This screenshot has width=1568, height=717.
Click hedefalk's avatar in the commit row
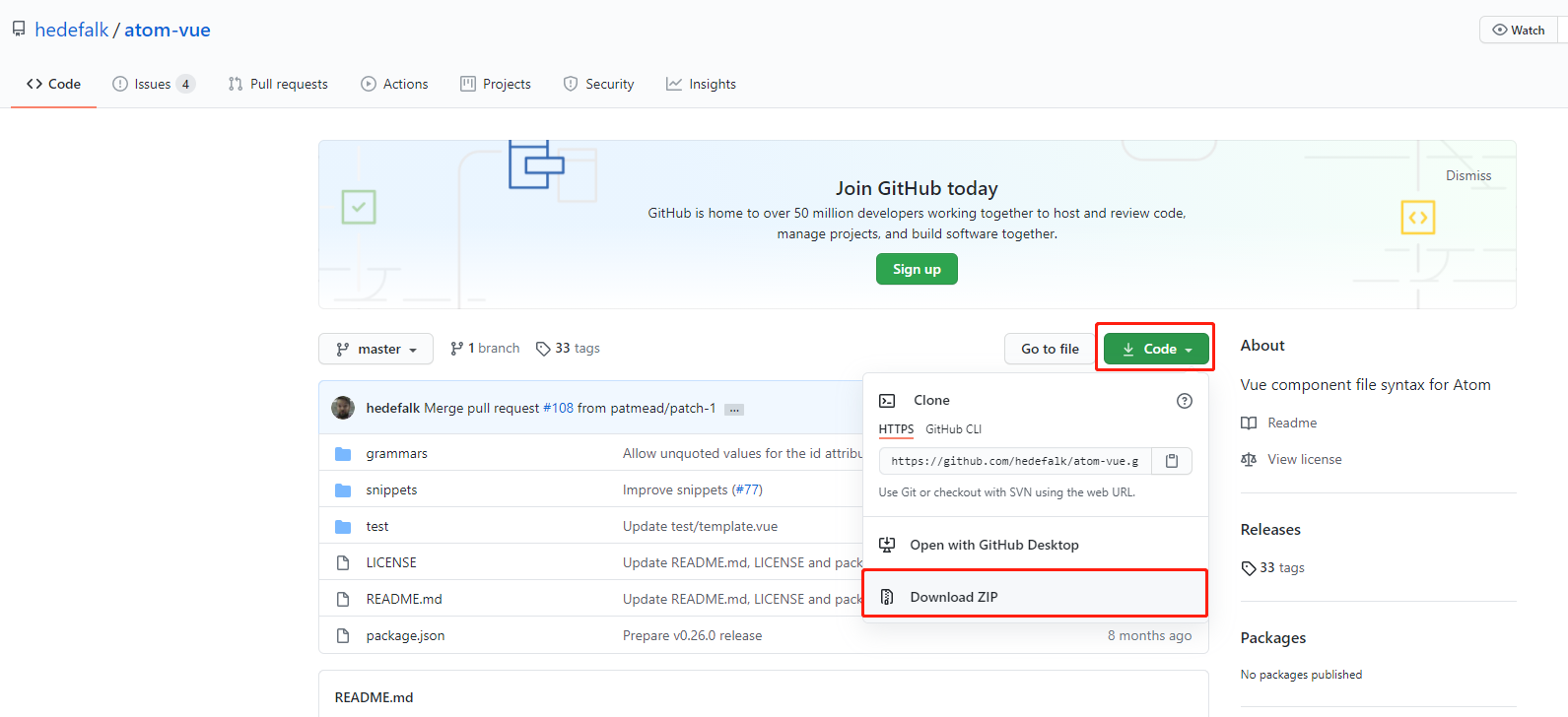(x=343, y=408)
